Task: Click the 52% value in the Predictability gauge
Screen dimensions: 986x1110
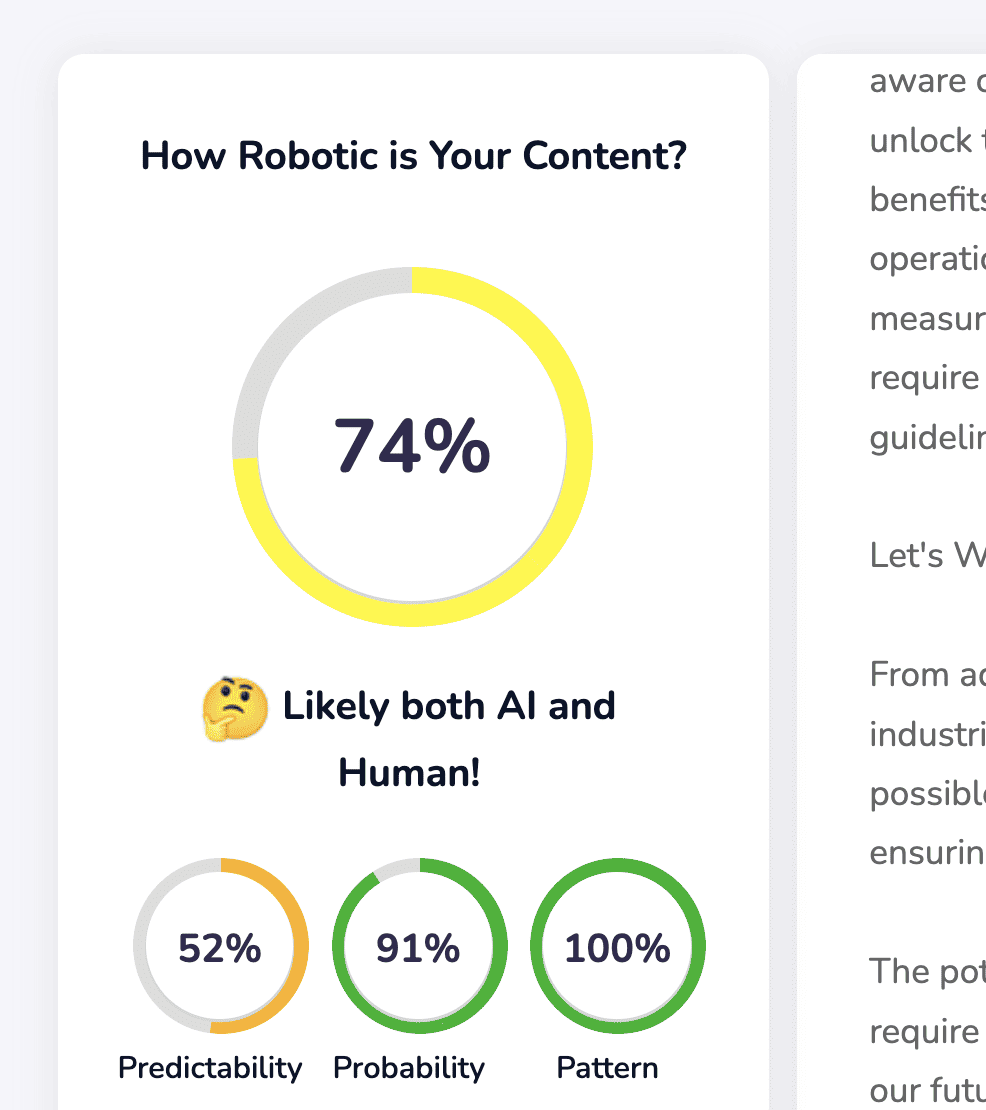Action: coord(220,948)
